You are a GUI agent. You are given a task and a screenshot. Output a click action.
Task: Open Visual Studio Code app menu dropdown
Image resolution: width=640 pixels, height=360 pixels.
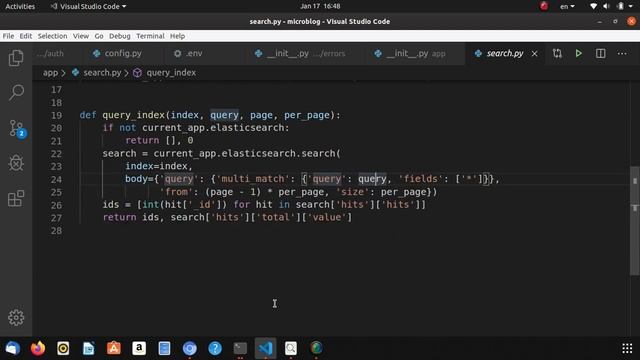(x=88, y=7)
